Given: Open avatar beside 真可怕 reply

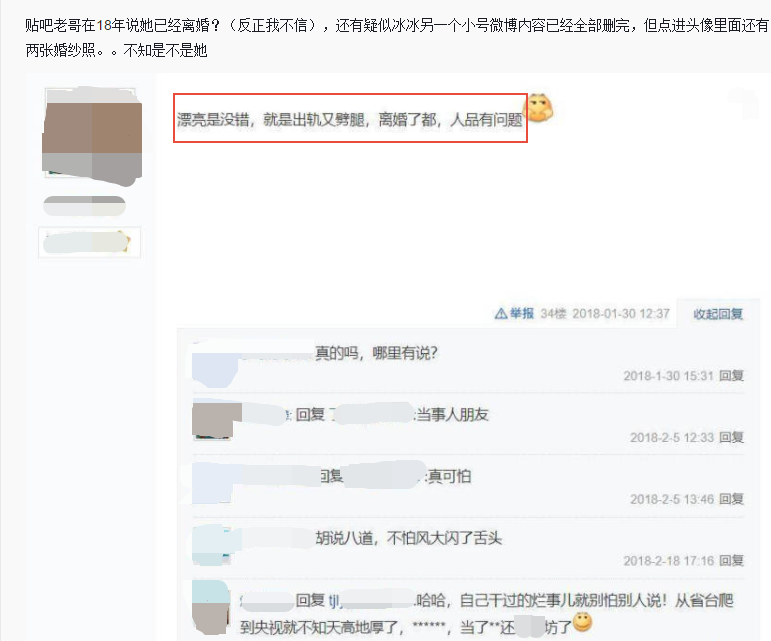Looking at the screenshot, I should 212,483.
